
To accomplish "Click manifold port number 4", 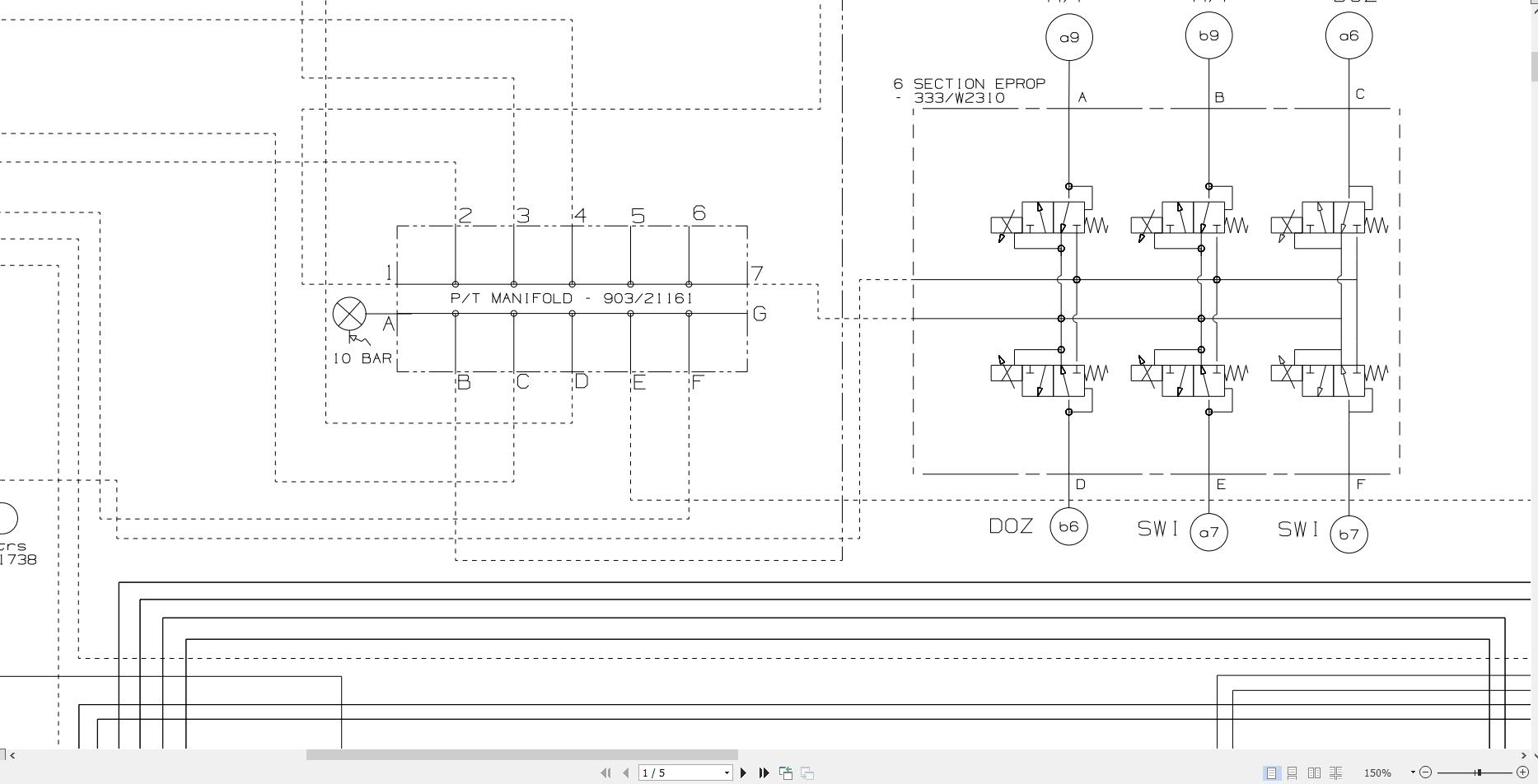I will pyautogui.click(x=581, y=216).
